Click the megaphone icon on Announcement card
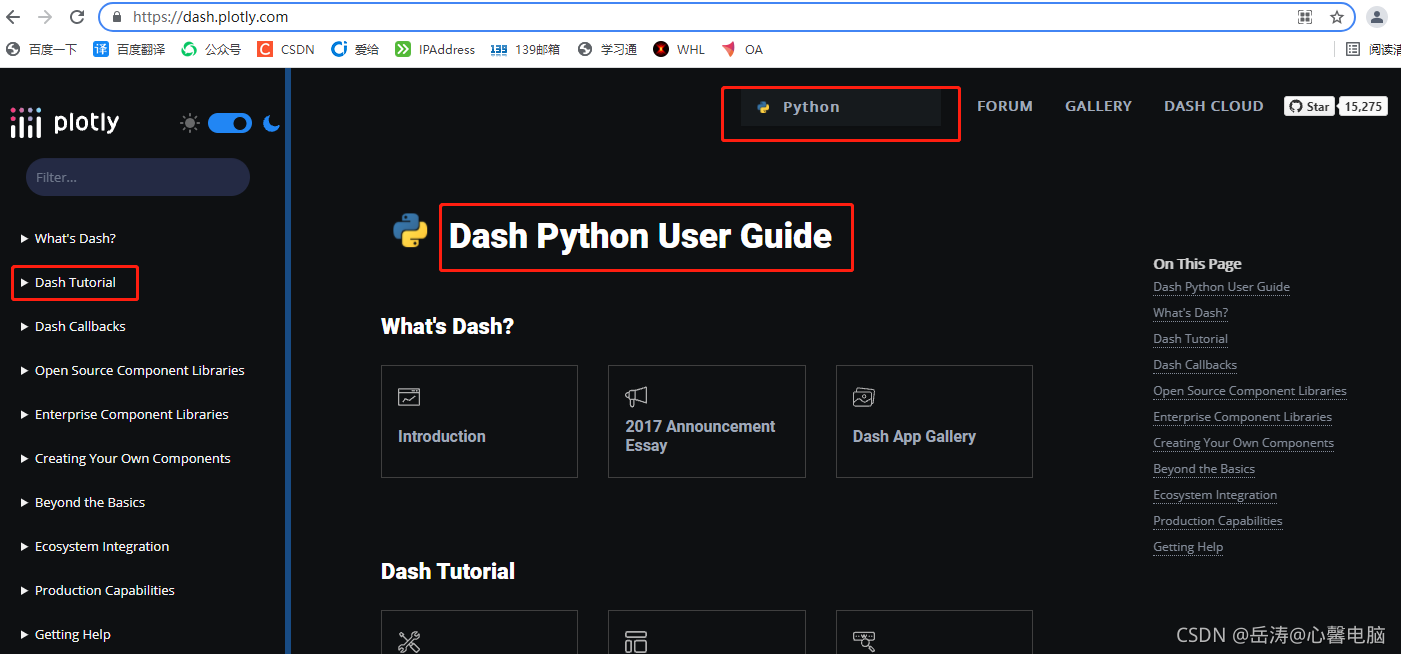The image size is (1401, 654). click(x=636, y=397)
